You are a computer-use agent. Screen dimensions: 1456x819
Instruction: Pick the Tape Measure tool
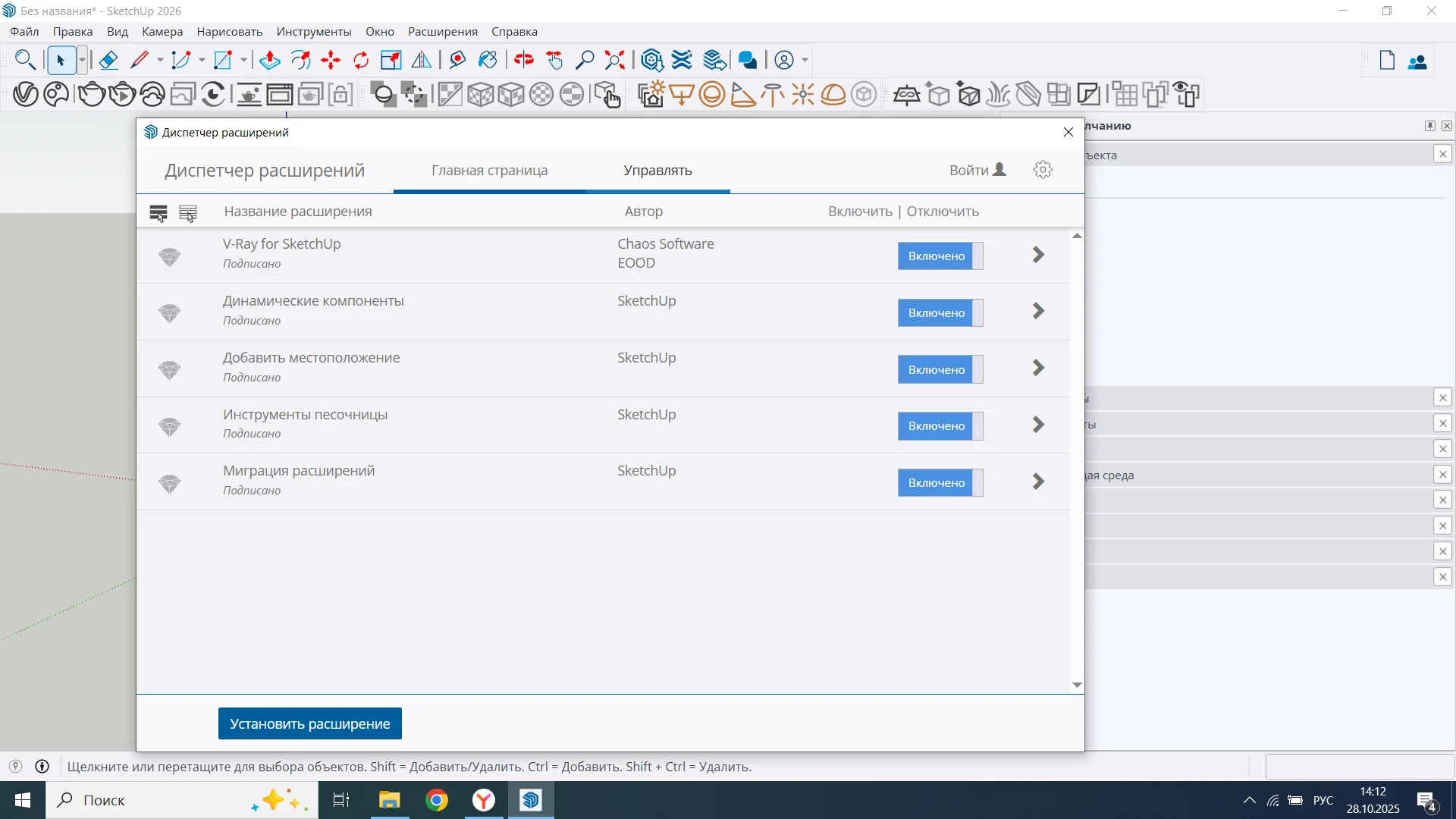tap(457, 60)
